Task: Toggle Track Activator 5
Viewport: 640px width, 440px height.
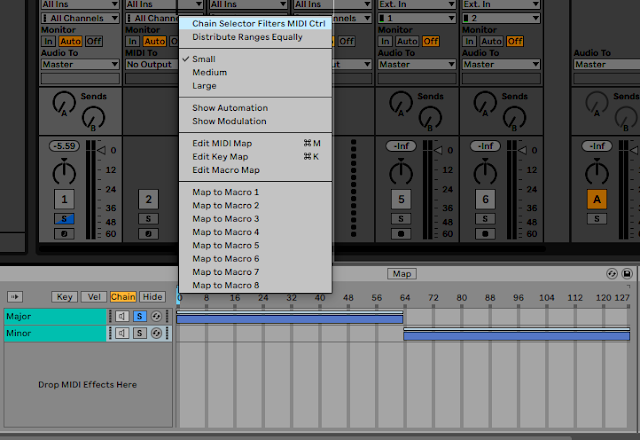Action: tap(401, 199)
